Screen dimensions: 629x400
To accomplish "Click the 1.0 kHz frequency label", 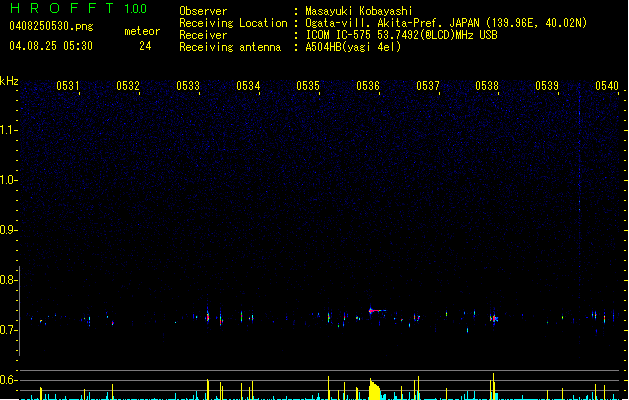I will pos(8,180).
